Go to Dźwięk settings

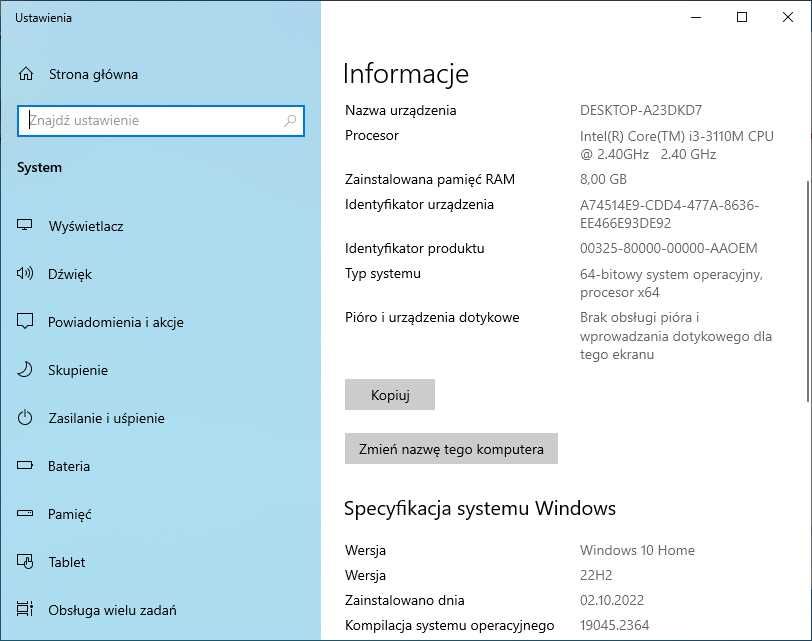(70, 274)
